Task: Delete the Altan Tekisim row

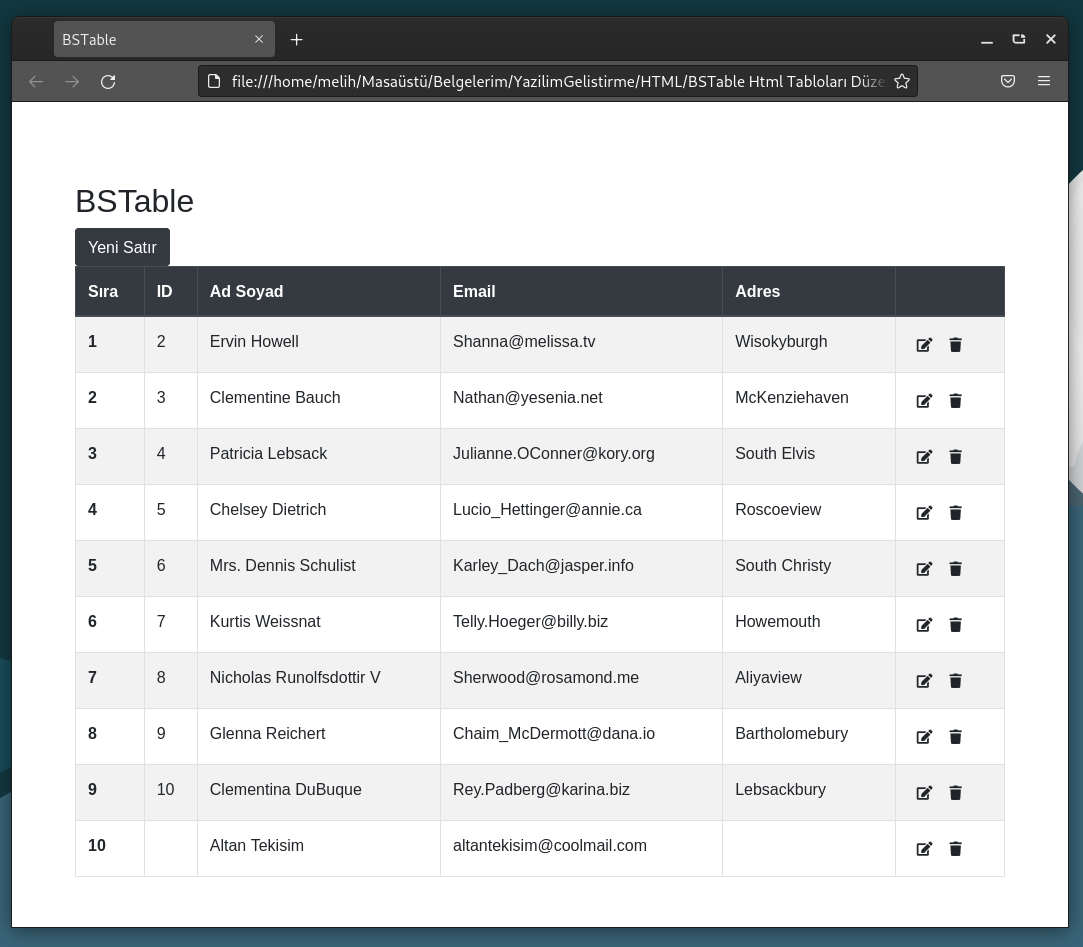Action: (955, 848)
